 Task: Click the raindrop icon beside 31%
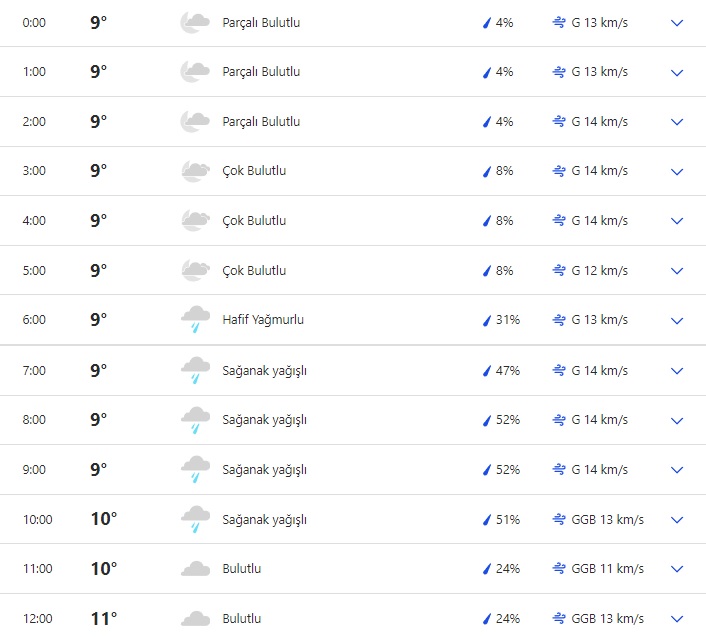point(488,320)
